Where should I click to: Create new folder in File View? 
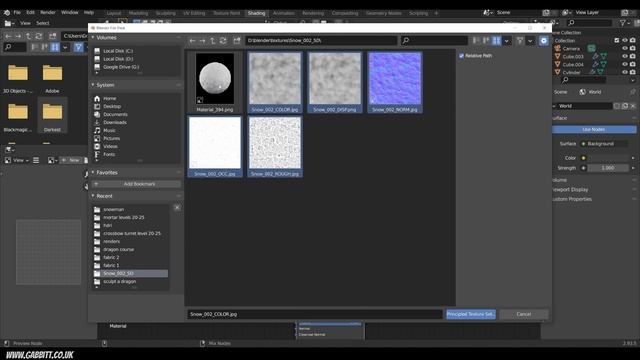[237, 41]
